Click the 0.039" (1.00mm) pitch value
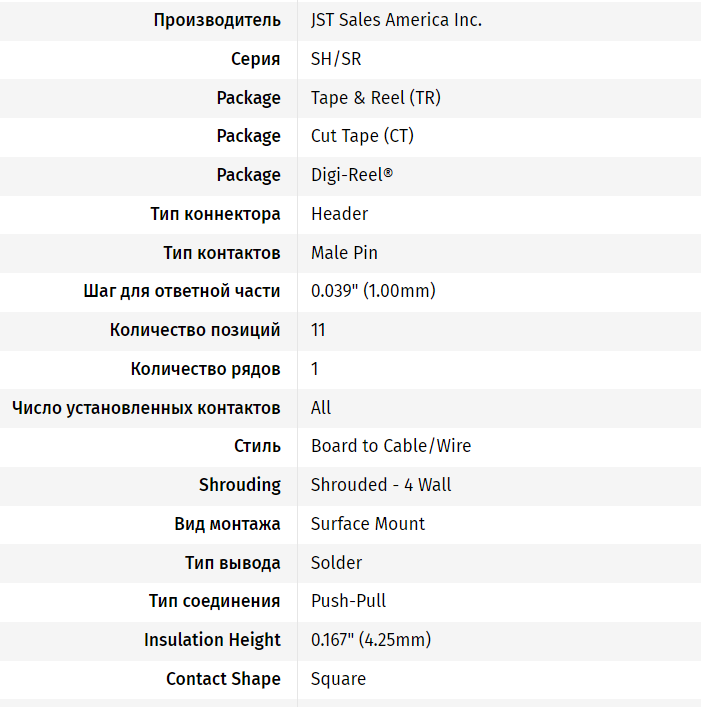Viewport: 701px width, 707px height. point(373,291)
